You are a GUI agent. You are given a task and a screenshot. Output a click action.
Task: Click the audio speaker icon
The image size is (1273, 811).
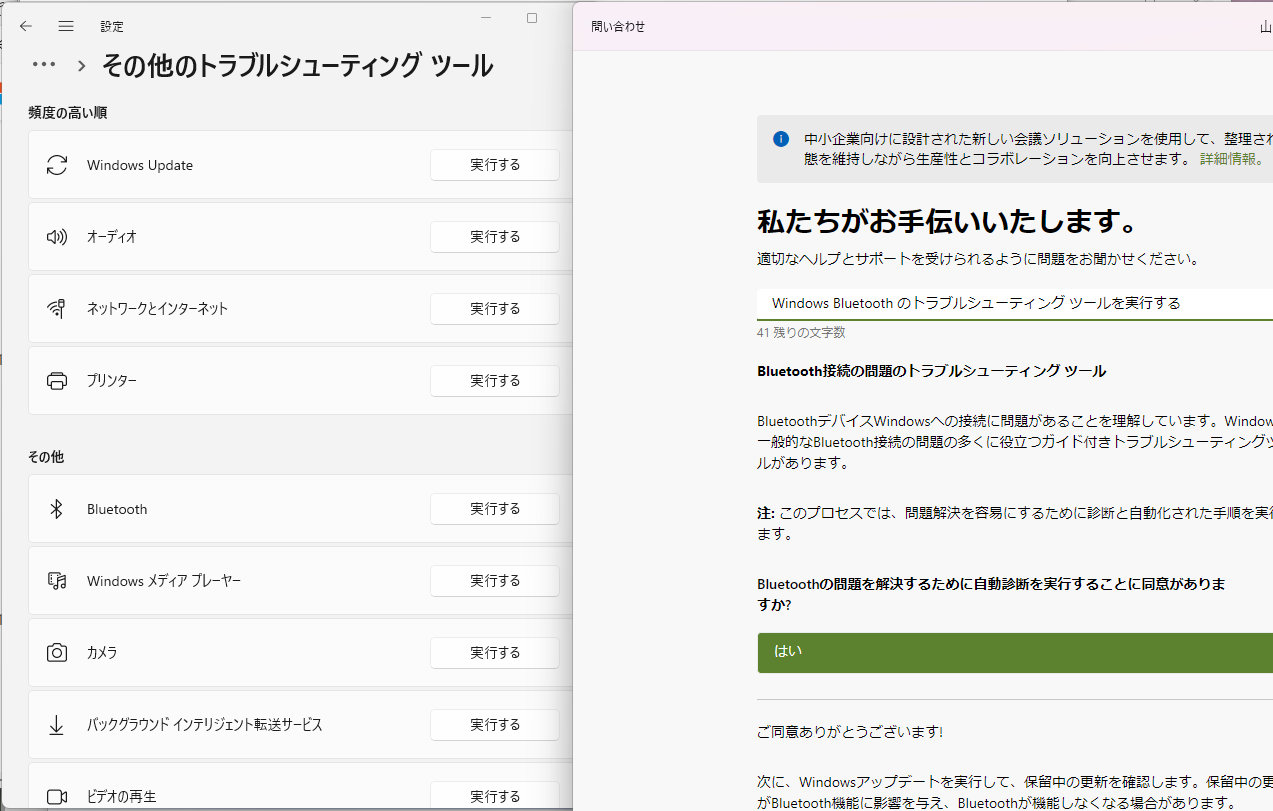56,237
